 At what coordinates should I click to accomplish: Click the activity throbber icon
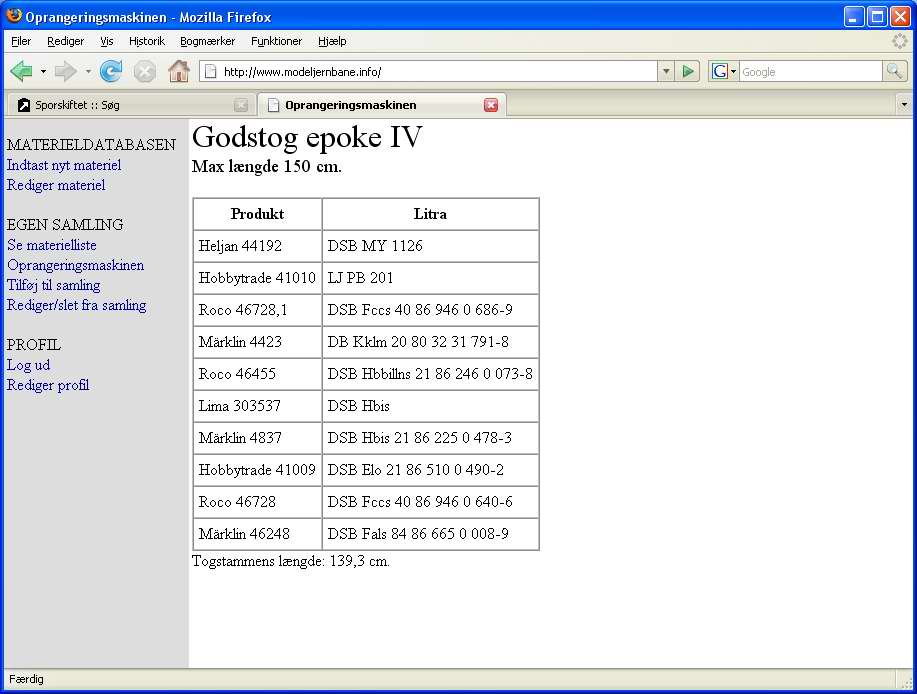899,41
